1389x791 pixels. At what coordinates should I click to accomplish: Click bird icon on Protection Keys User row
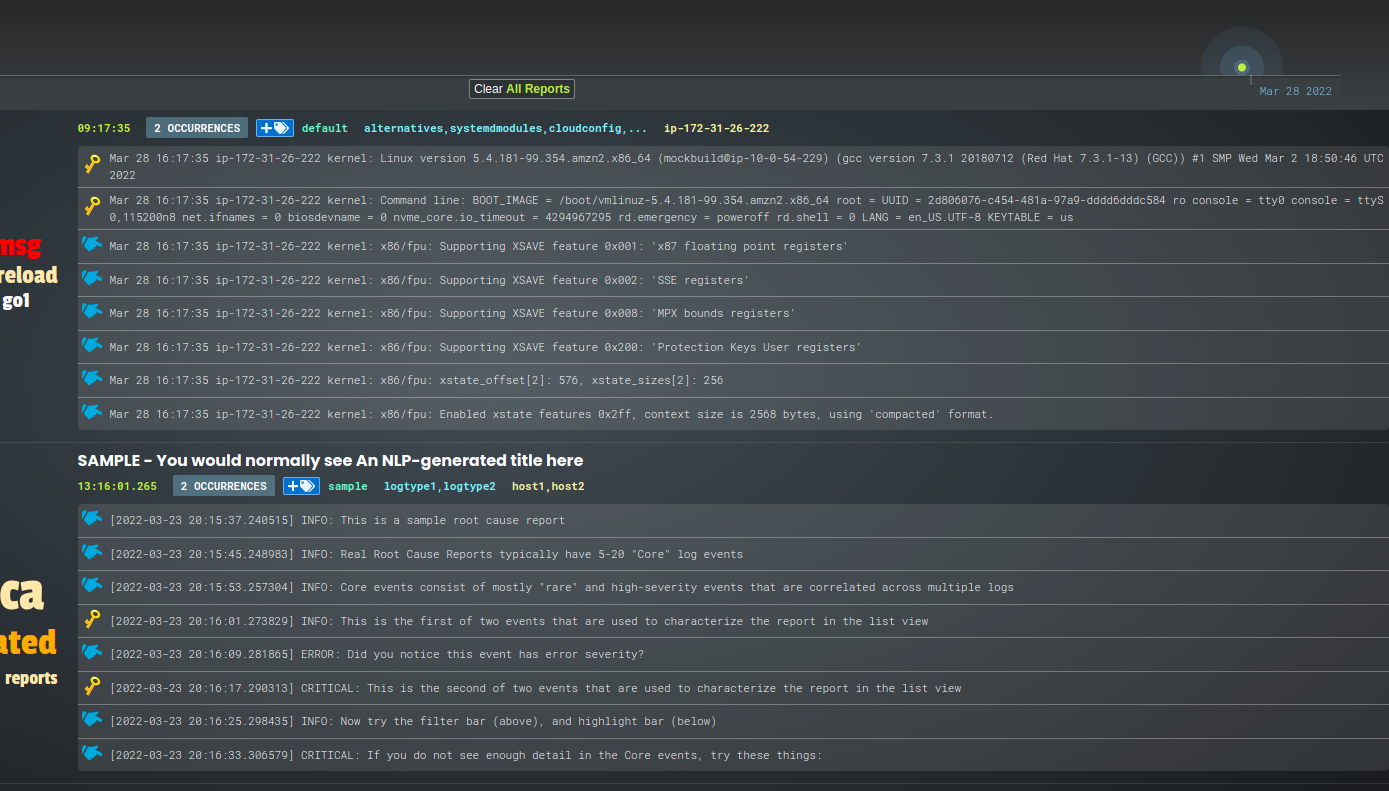92,346
